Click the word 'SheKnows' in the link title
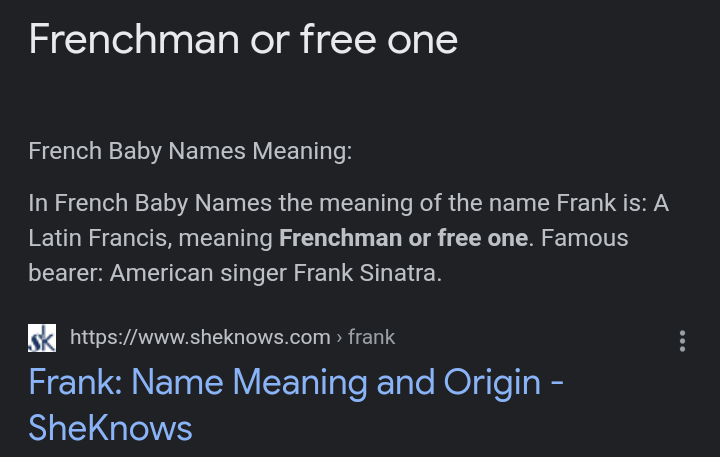720x457 pixels. 110,428
